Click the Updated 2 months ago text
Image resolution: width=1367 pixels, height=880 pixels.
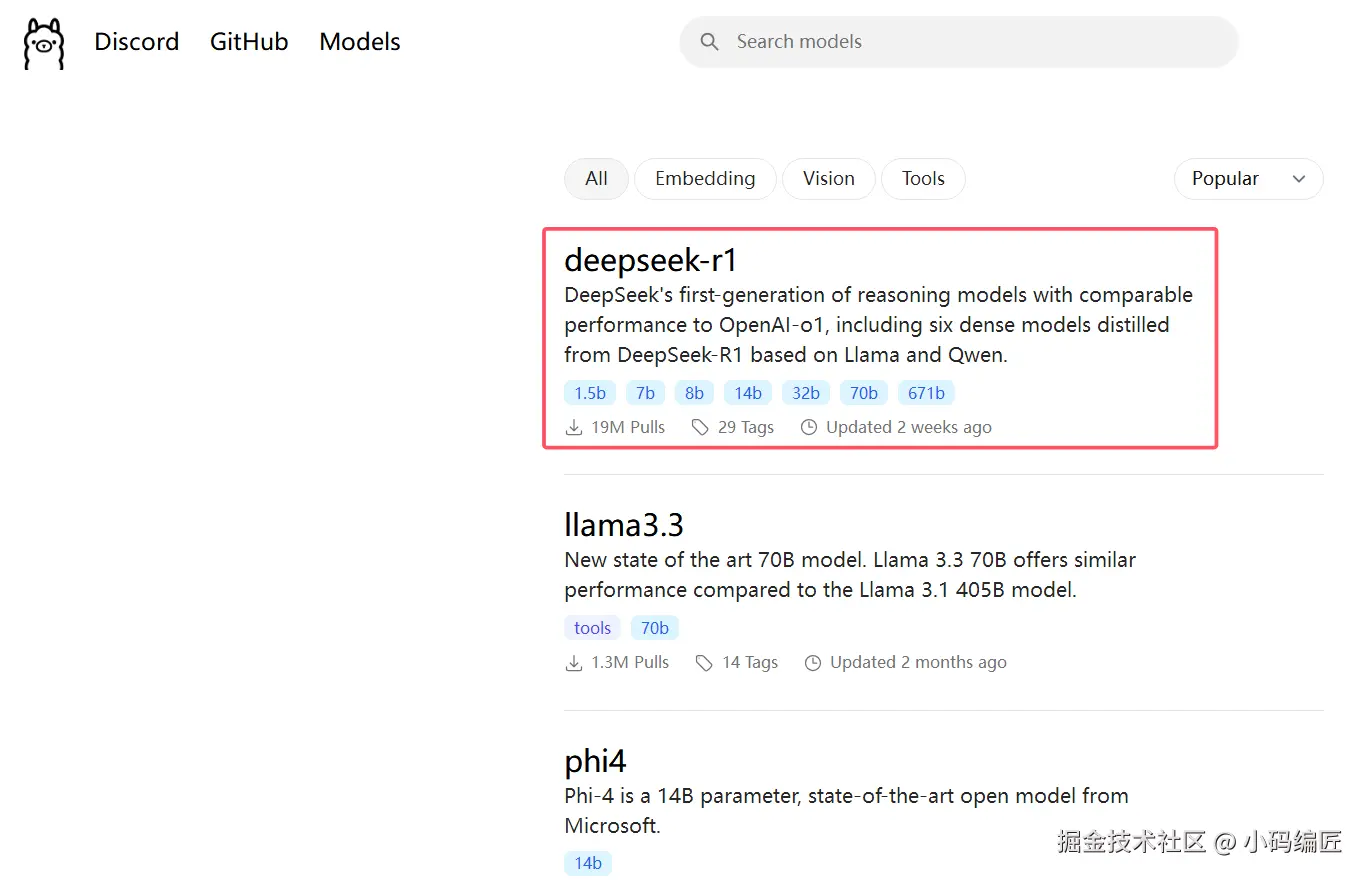pyautogui.click(x=918, y=663)
